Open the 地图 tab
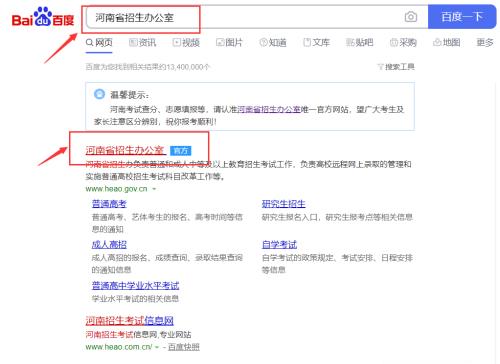 pos(447,42)
